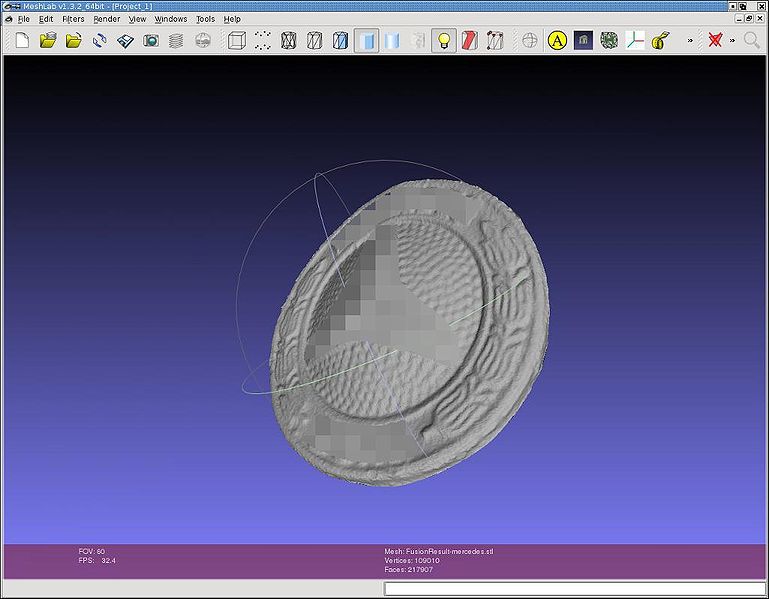The image size is (769, 599).
Task: Switch to points render mode
Action: [263, 40]
